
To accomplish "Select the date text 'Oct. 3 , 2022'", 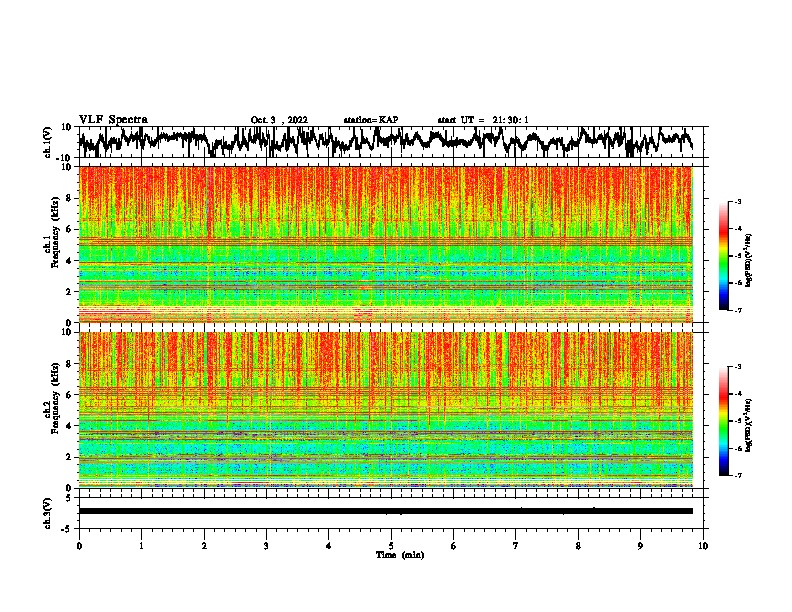I will [279, 120].
